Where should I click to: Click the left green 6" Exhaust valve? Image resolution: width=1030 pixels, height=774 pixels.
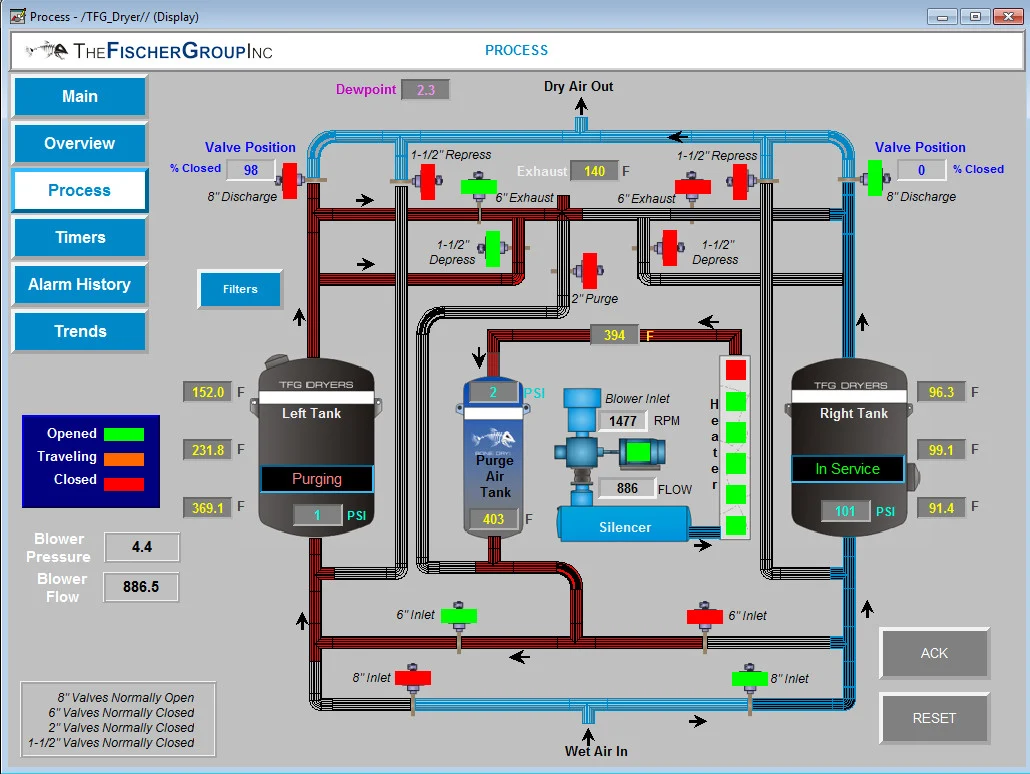[x=478, y=186]
